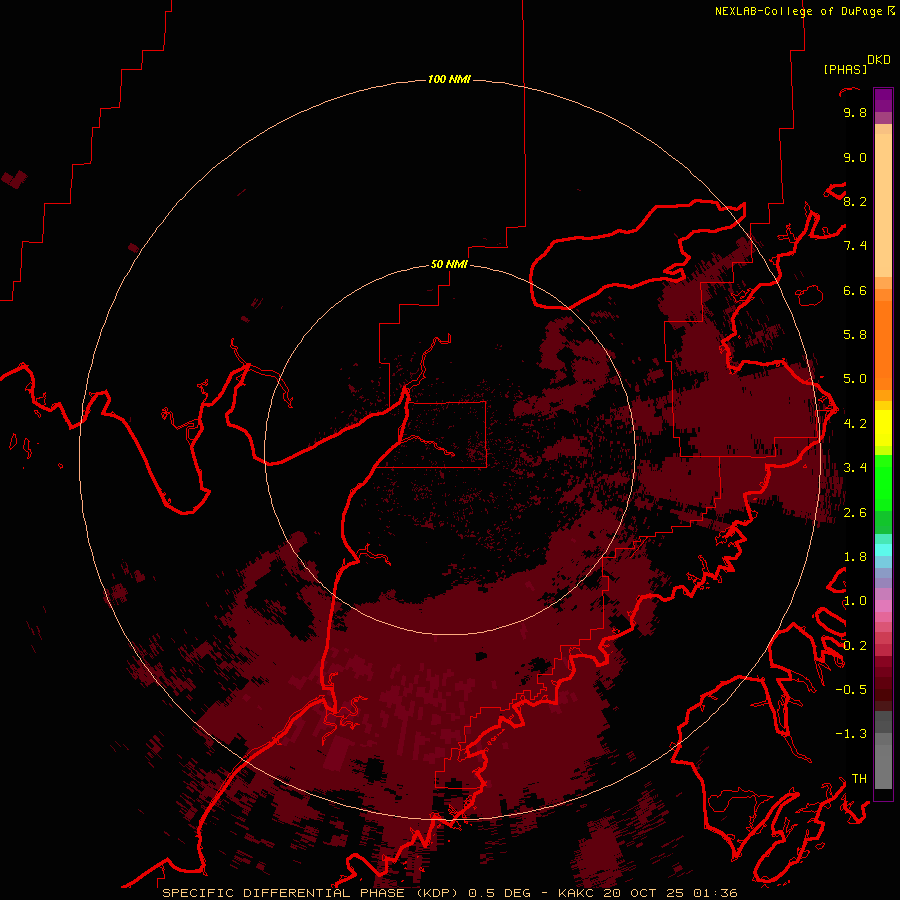Viewport: 900px width, 900px height.
Task: Click the 50 NMI range ring label
Action: [x=449, y=264]
